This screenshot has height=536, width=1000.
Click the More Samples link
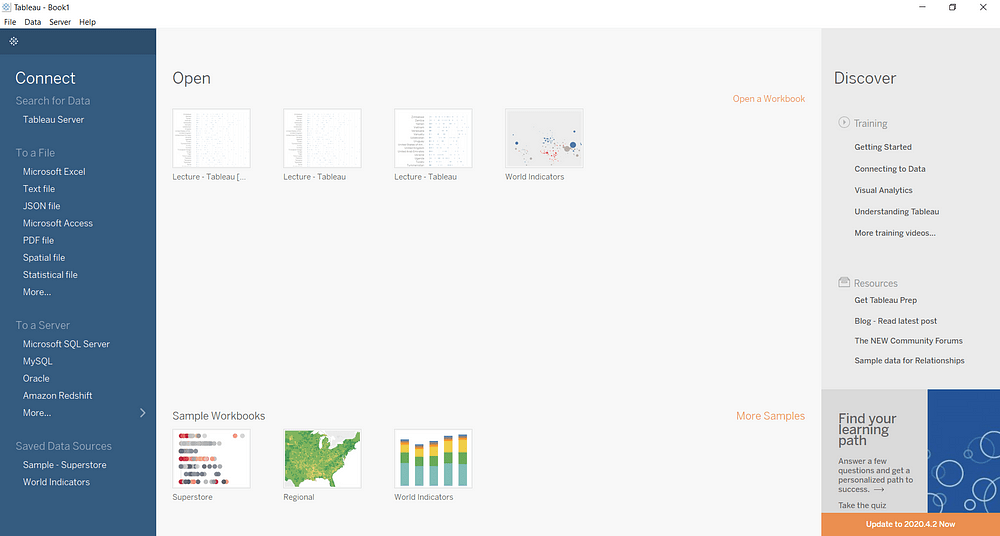[x=770, y=416]
